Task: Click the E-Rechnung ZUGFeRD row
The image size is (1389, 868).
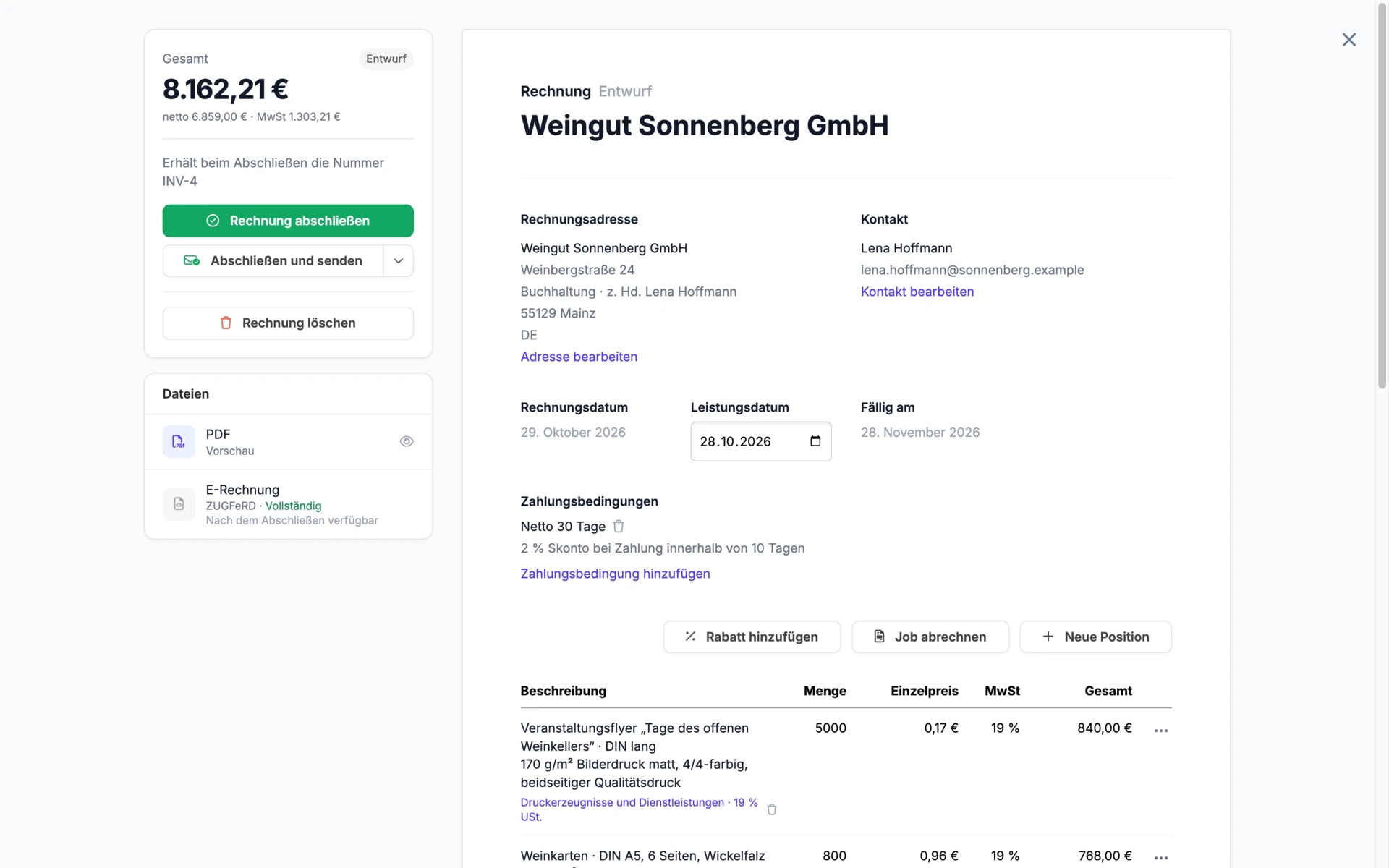Action: pyautogui.click(x=288, y=504)
